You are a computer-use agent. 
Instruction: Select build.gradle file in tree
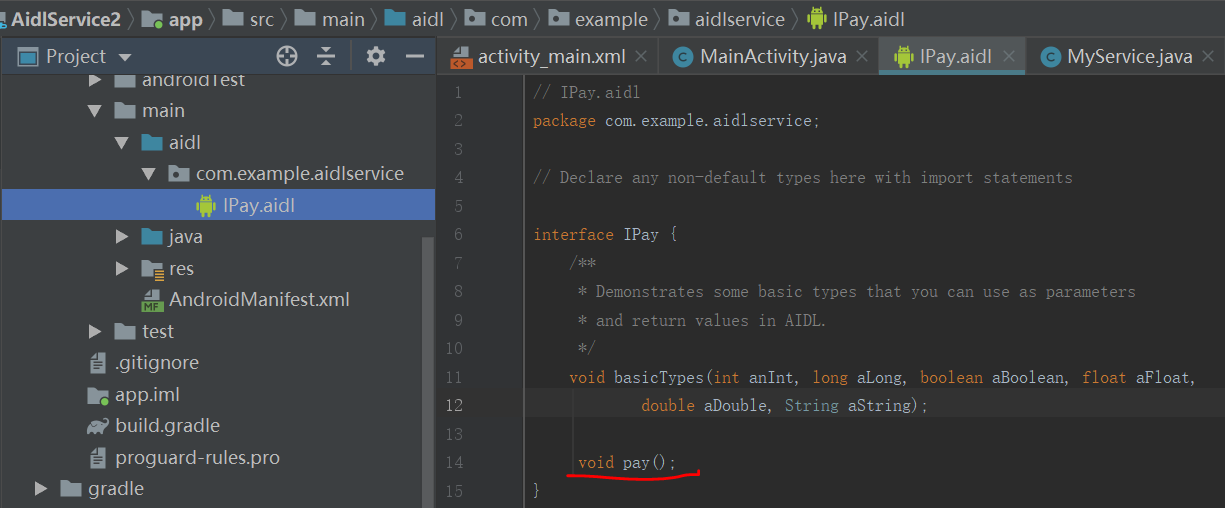[167, 426]
